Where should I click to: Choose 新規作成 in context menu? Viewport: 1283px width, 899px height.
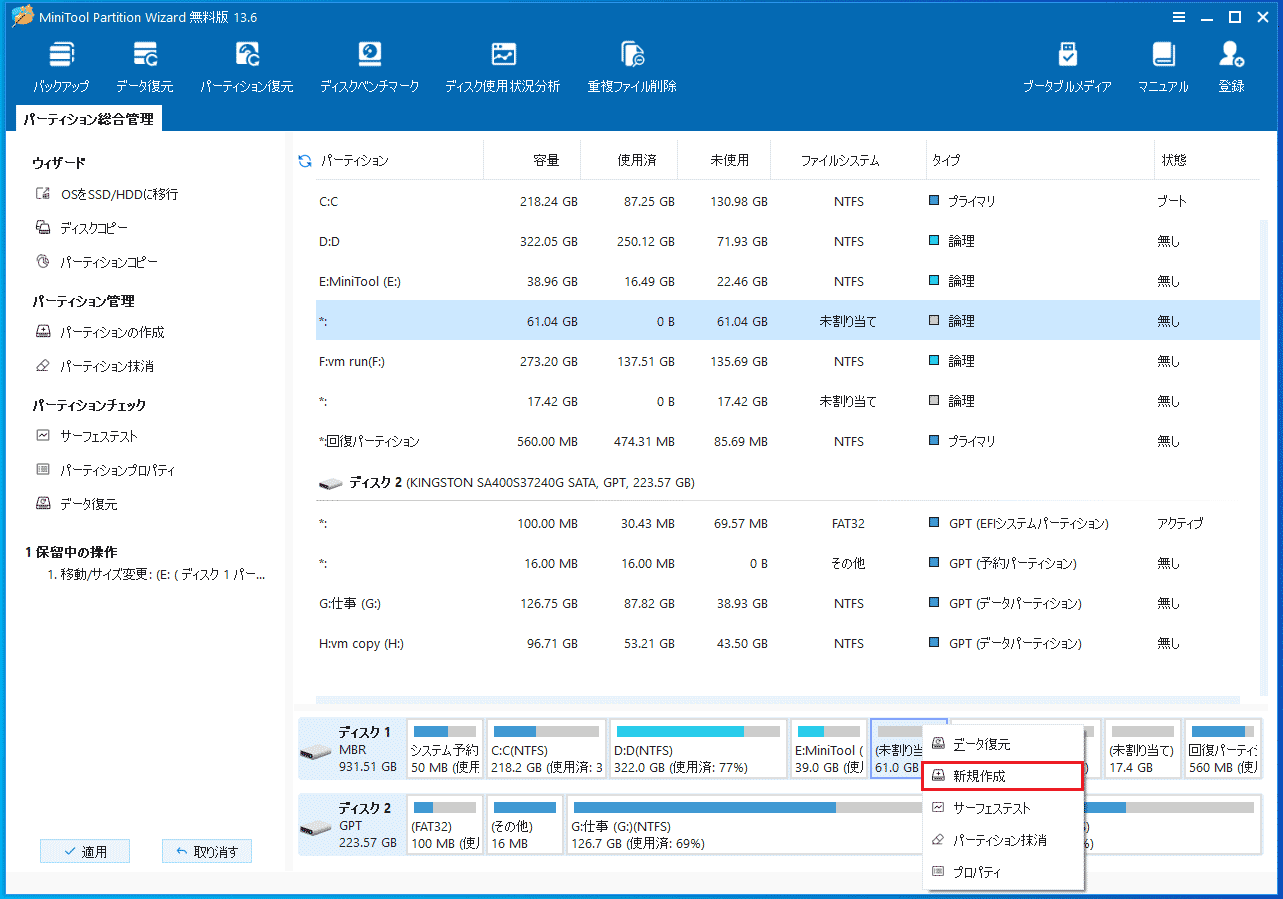pyautogui.click(x=1003, y=776)
